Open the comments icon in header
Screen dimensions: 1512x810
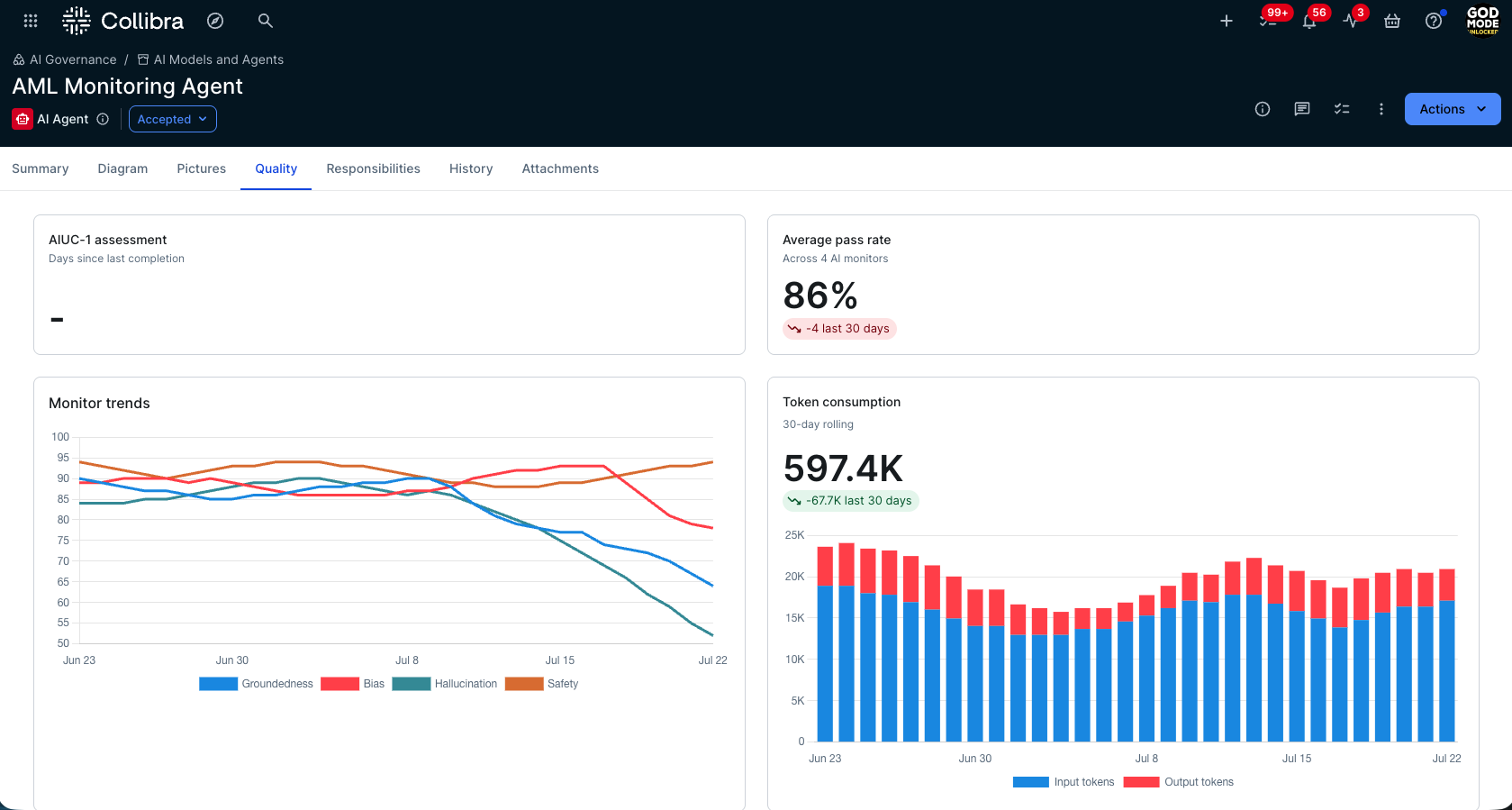[1302, 109]
